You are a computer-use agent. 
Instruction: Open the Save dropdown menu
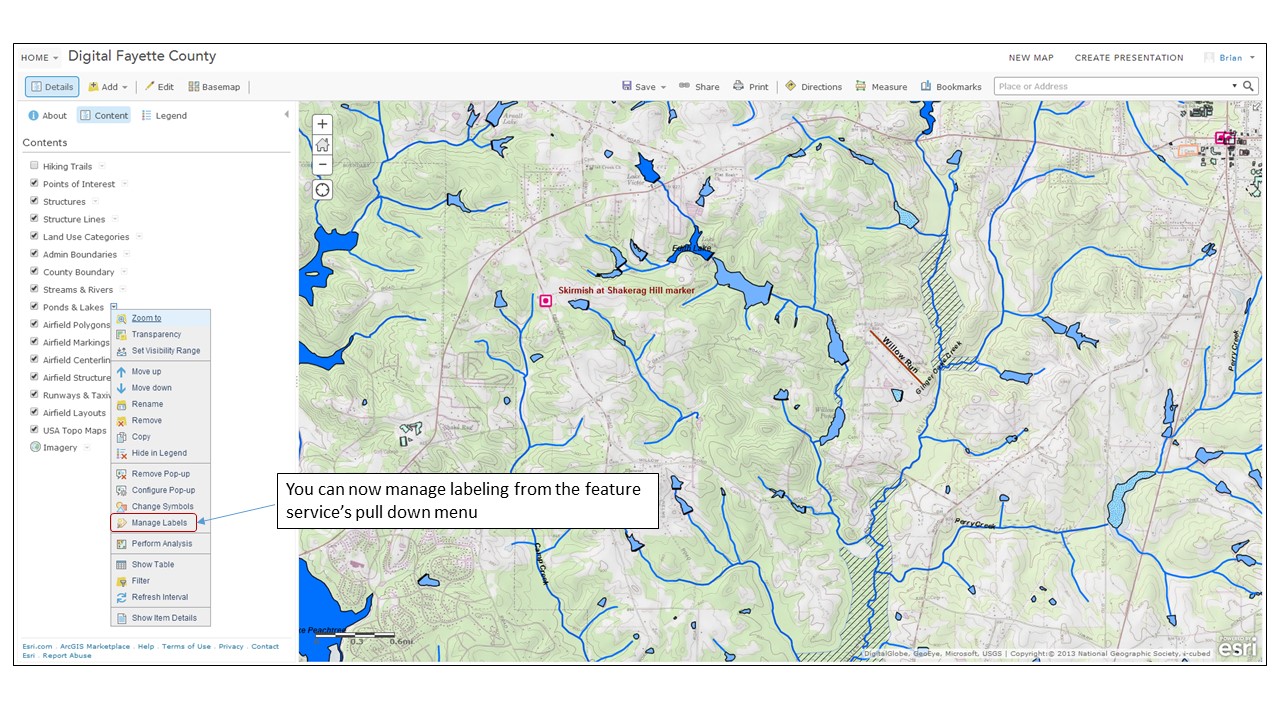644,87
